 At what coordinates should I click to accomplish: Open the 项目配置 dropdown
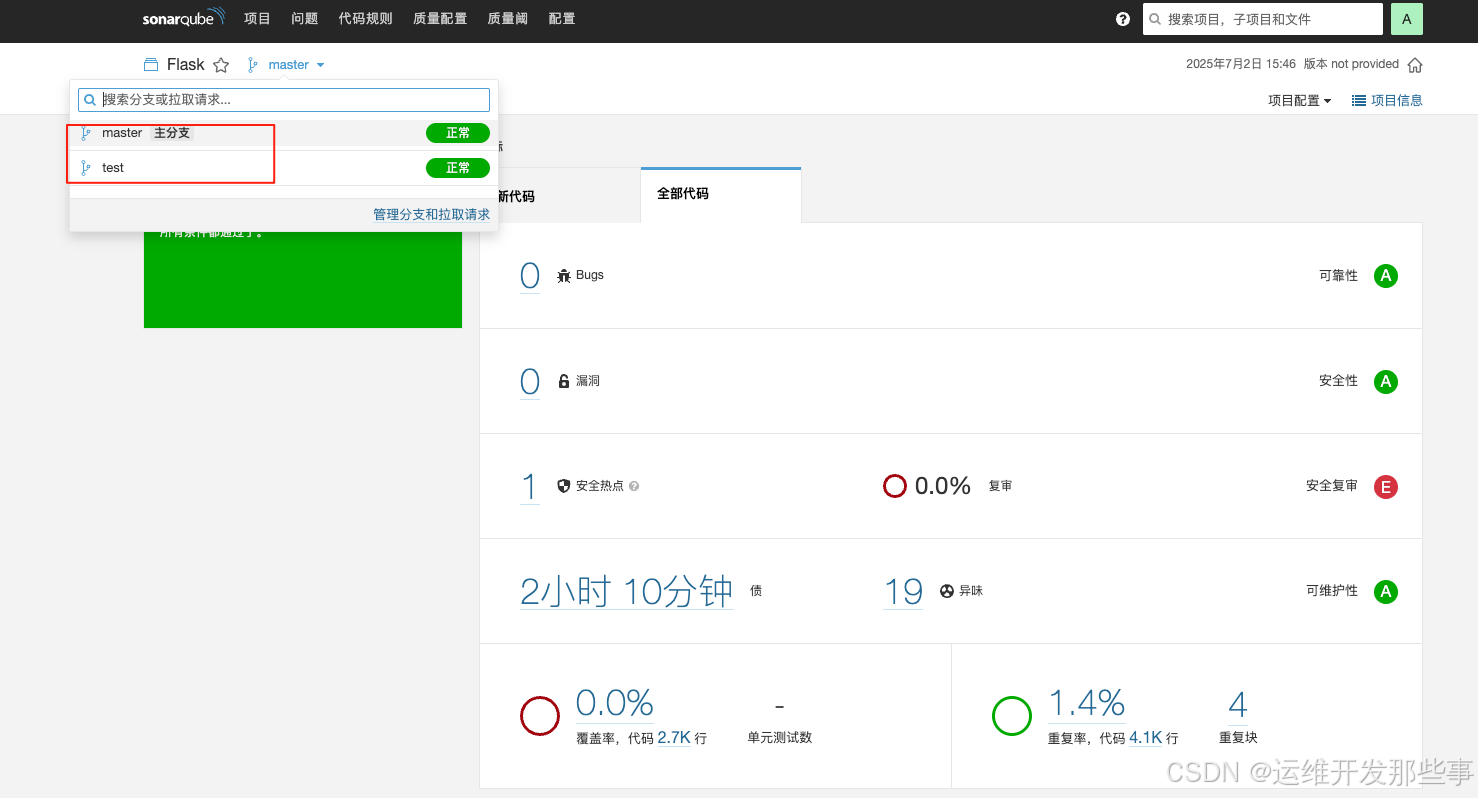pyautogui.click(x=1300, y=100)
